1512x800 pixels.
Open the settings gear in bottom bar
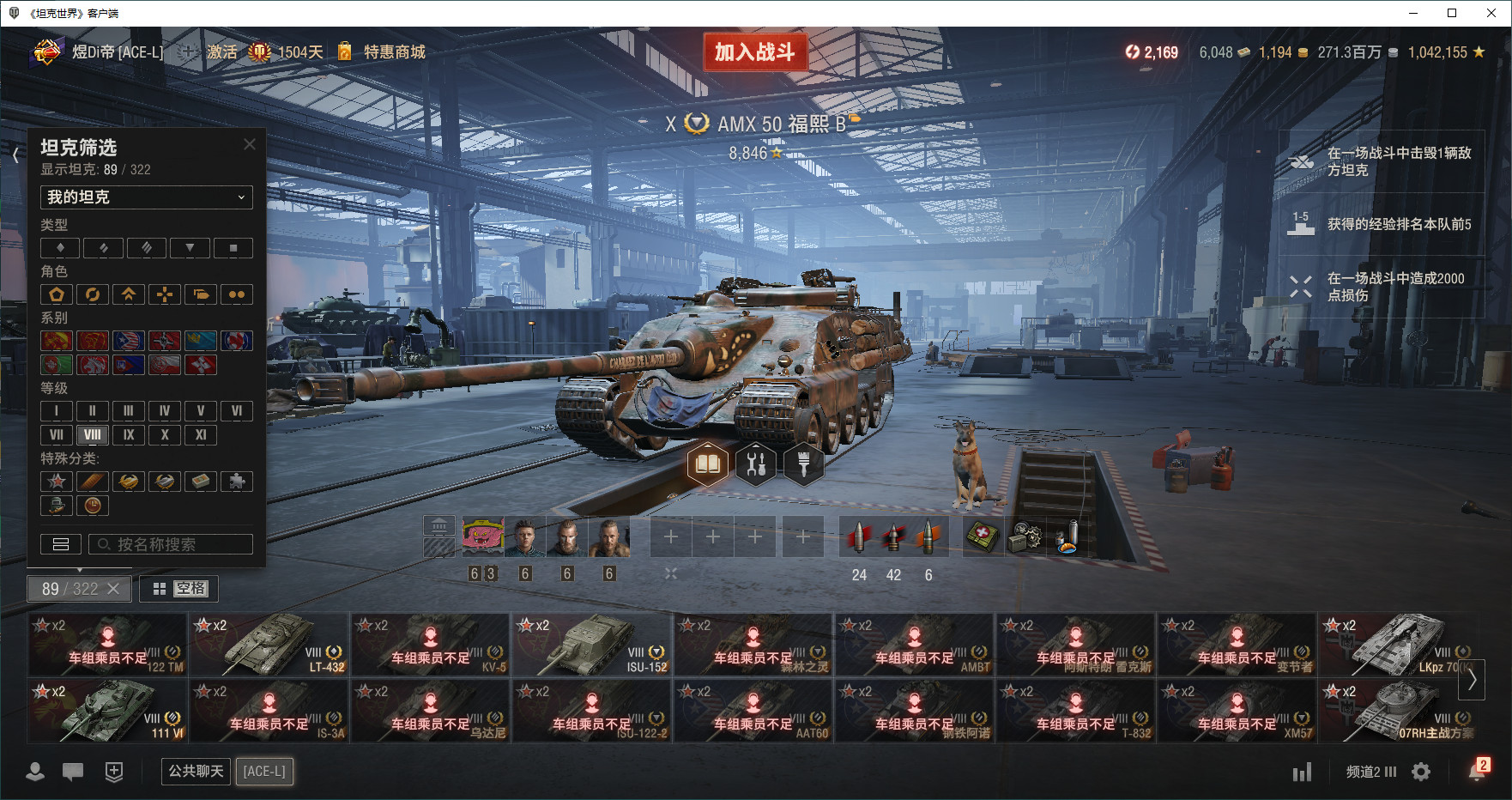[1421, 772]
